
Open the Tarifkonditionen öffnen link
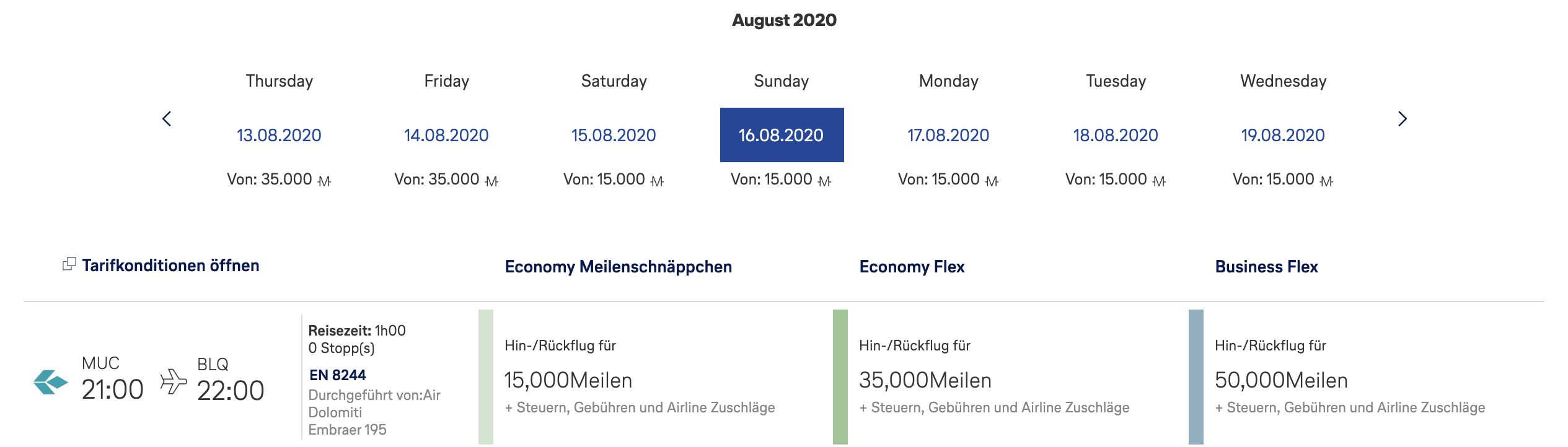[x=170, y=266]
